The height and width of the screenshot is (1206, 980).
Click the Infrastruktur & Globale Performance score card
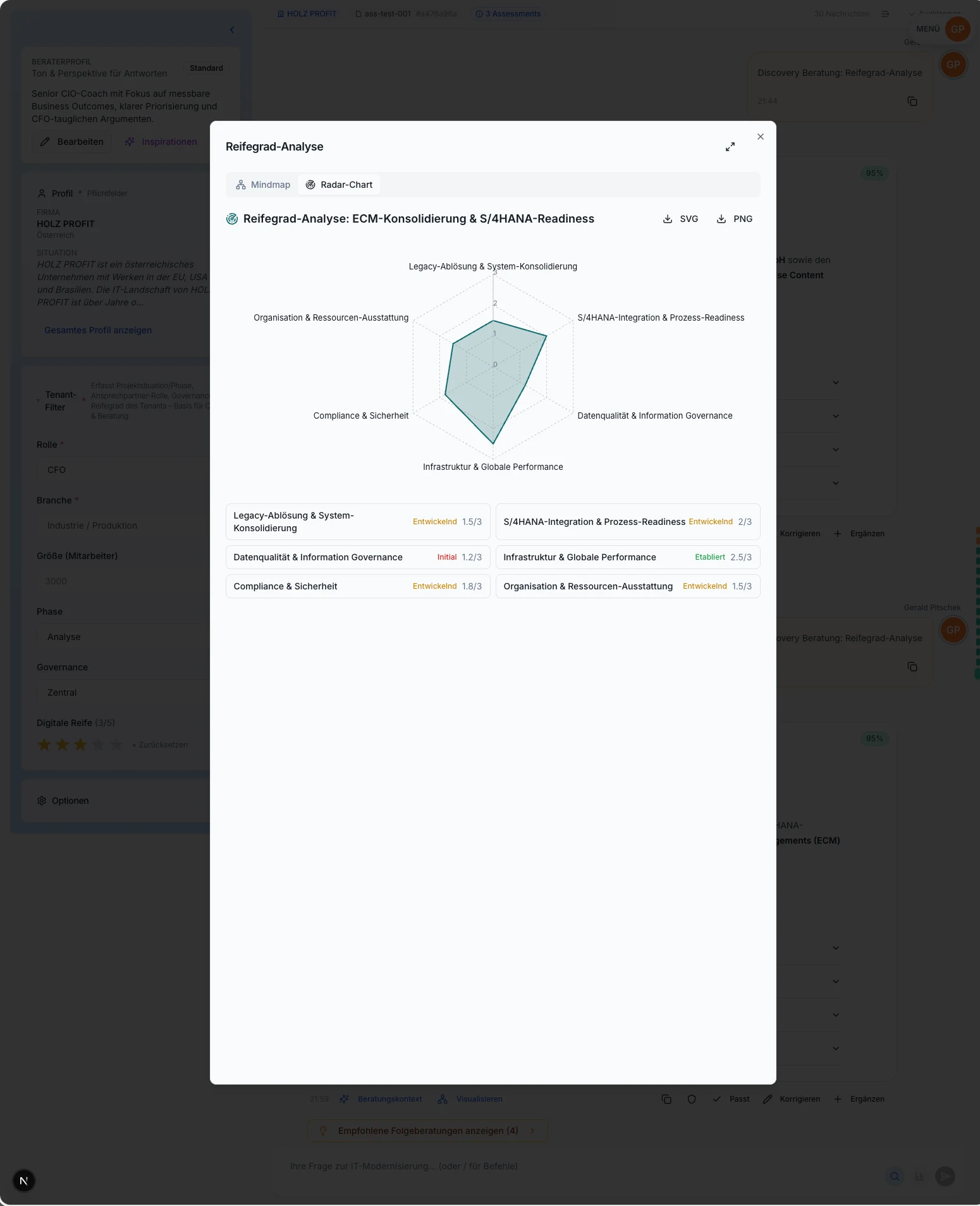pyautogui.click(x=627, y=557)
